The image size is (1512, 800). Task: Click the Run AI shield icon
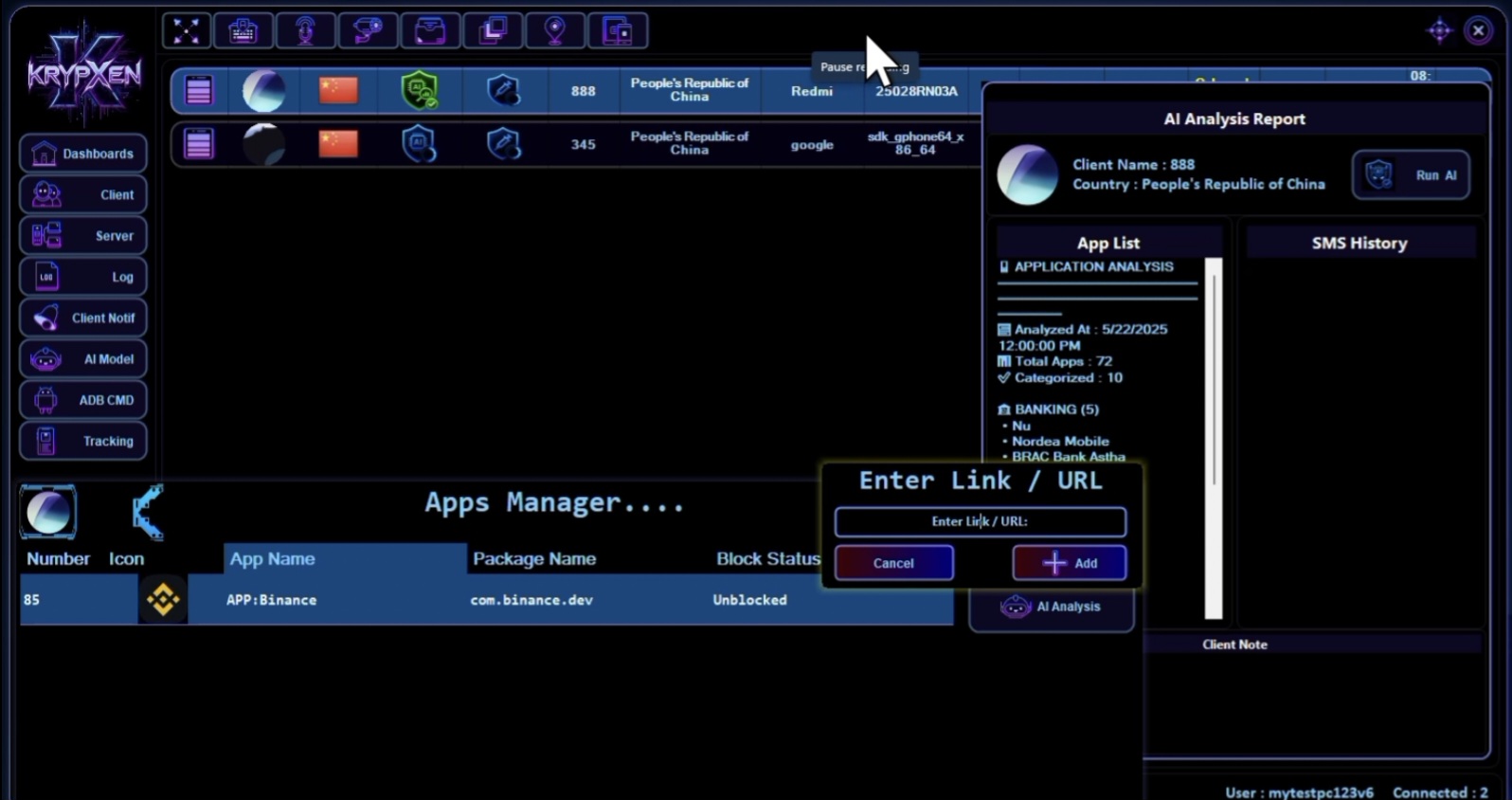pos(1379,175)
